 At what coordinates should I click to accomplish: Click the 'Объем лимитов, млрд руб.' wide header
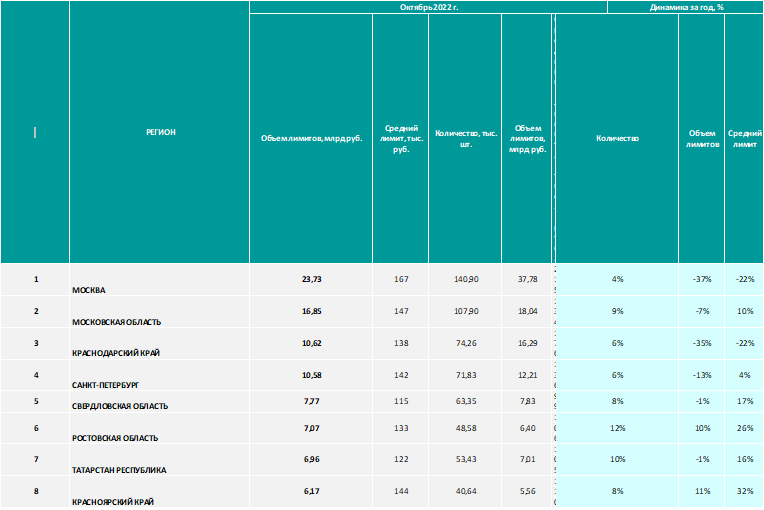pyautogui.click(x=311, y=139)
